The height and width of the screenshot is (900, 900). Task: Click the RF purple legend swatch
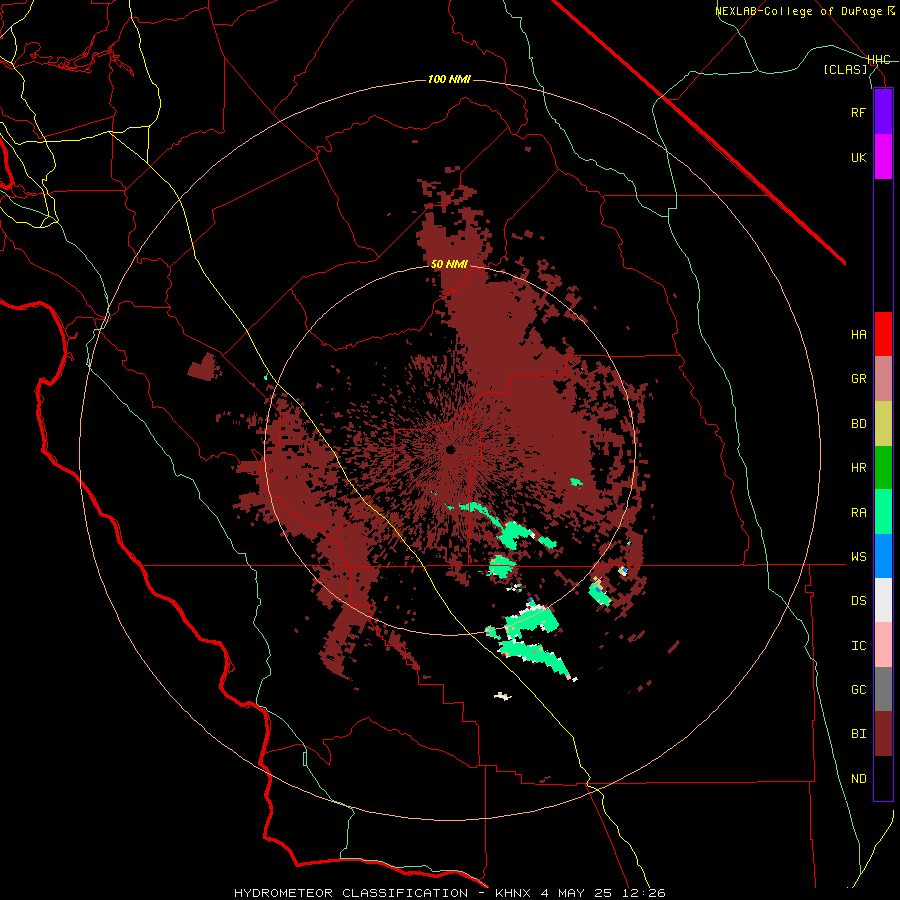pyautogui.click(x=883, y=112)
